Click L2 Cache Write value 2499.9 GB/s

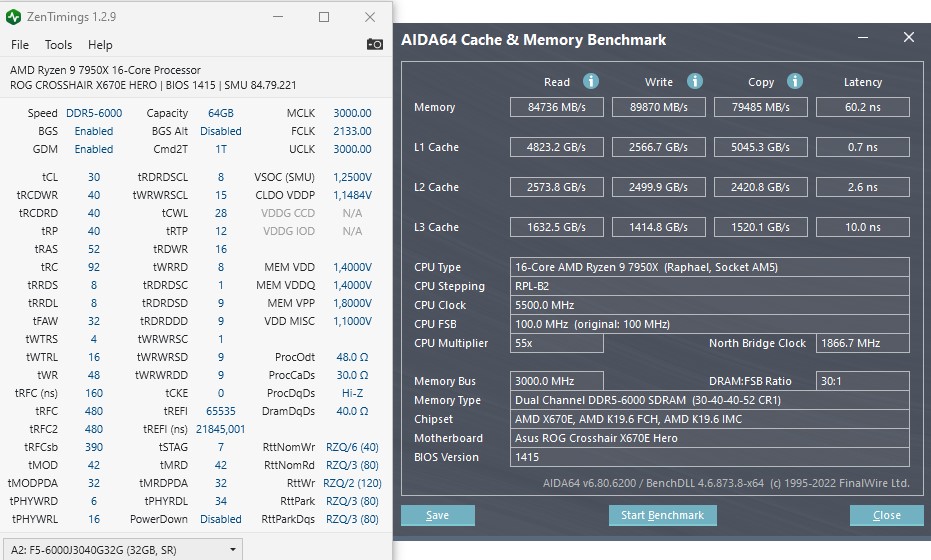click(x=658, y=187)
